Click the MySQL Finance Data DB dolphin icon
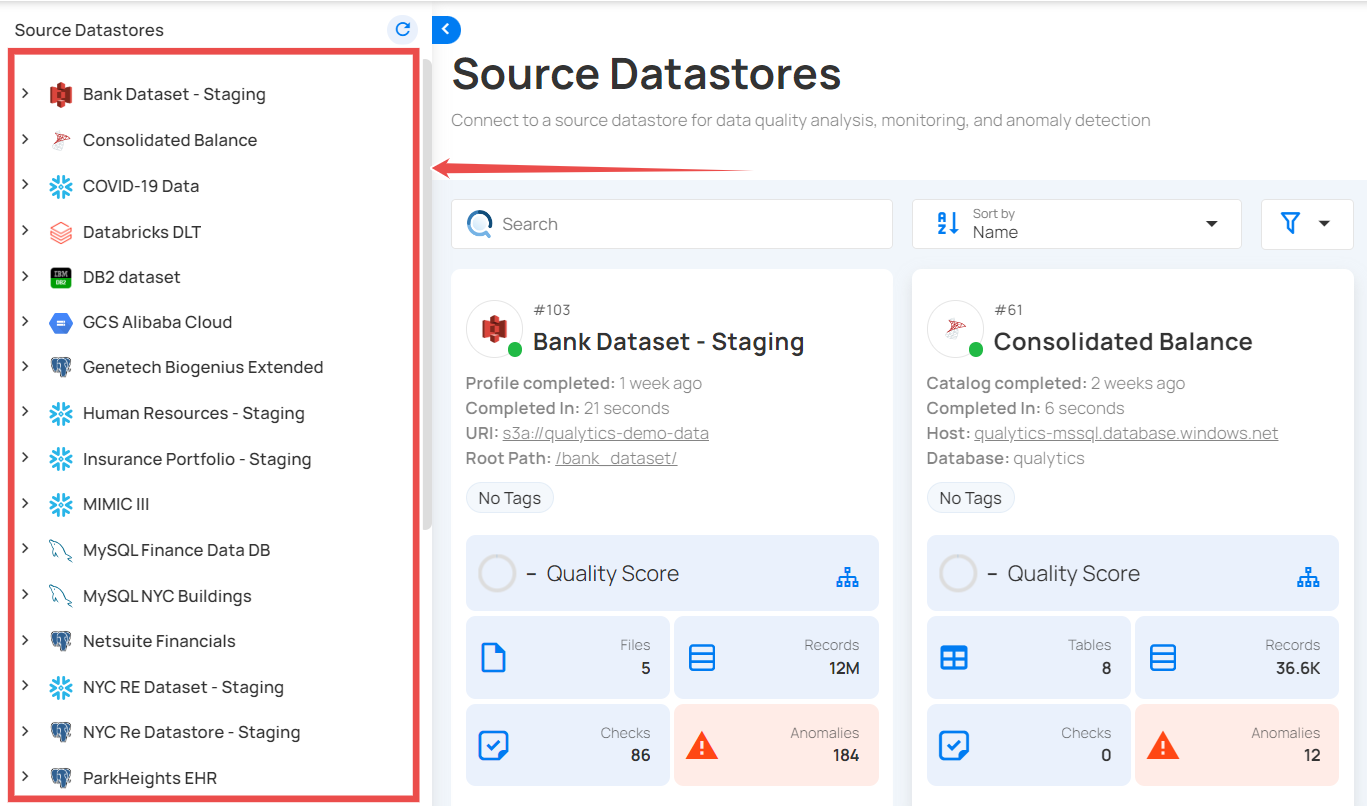 pyautogui.click(x=61, y=551)
